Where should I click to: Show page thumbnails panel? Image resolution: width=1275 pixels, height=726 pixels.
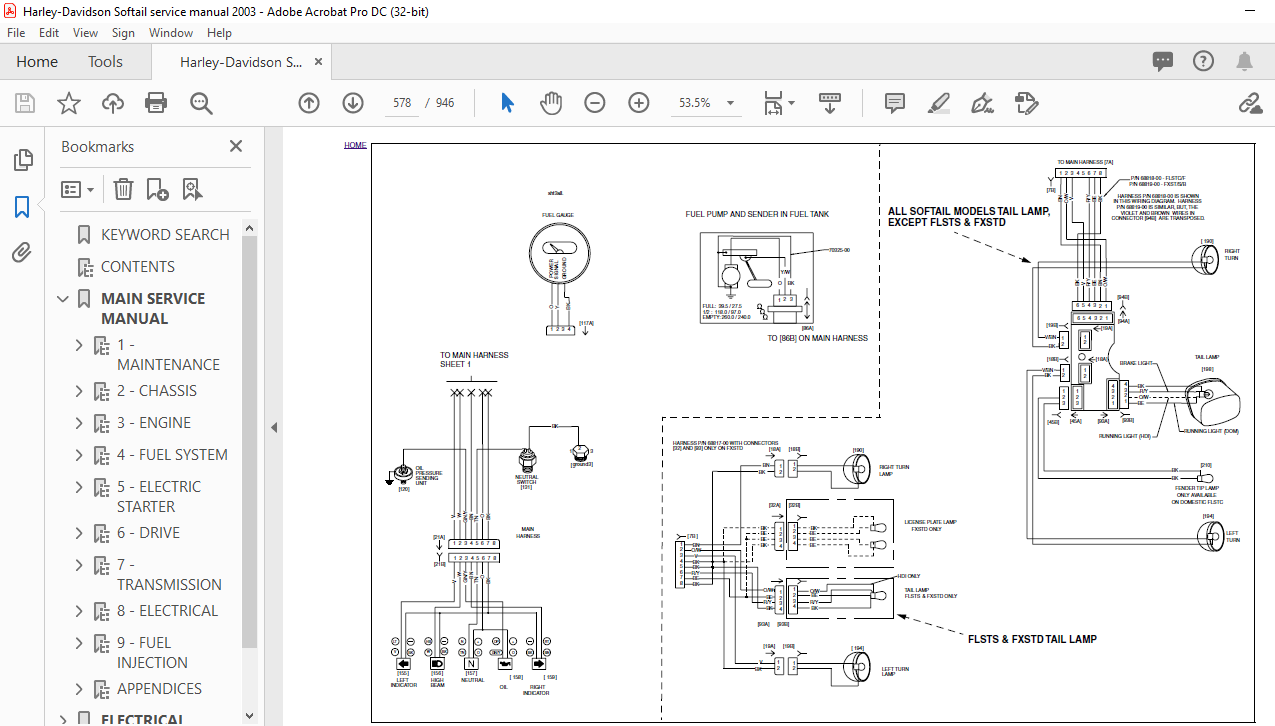(x=22, y=160)
